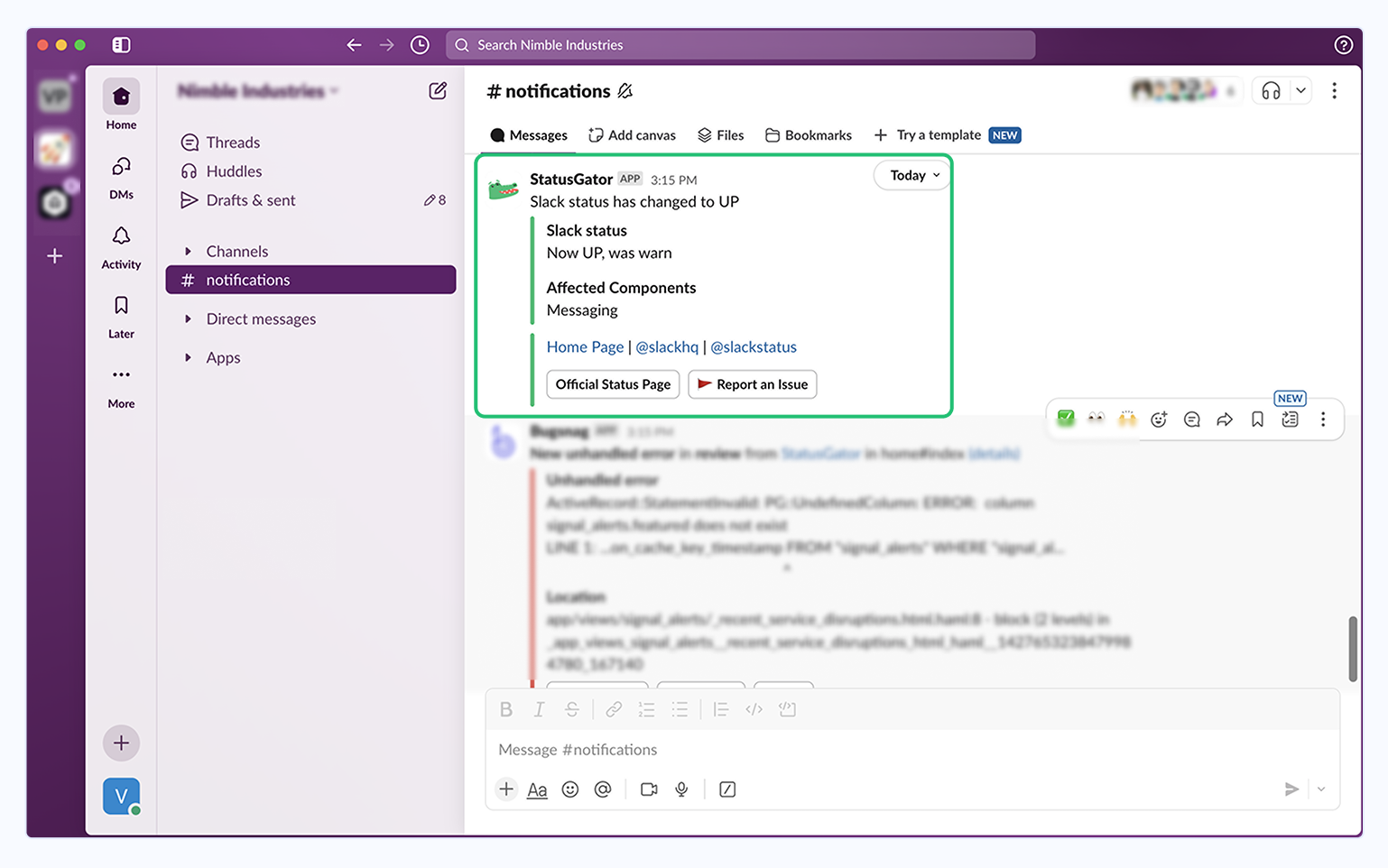1388x868 pixels.
Task: Toggle bold formatting in composer
Action: pyautogui.click(x=506, y=709)
